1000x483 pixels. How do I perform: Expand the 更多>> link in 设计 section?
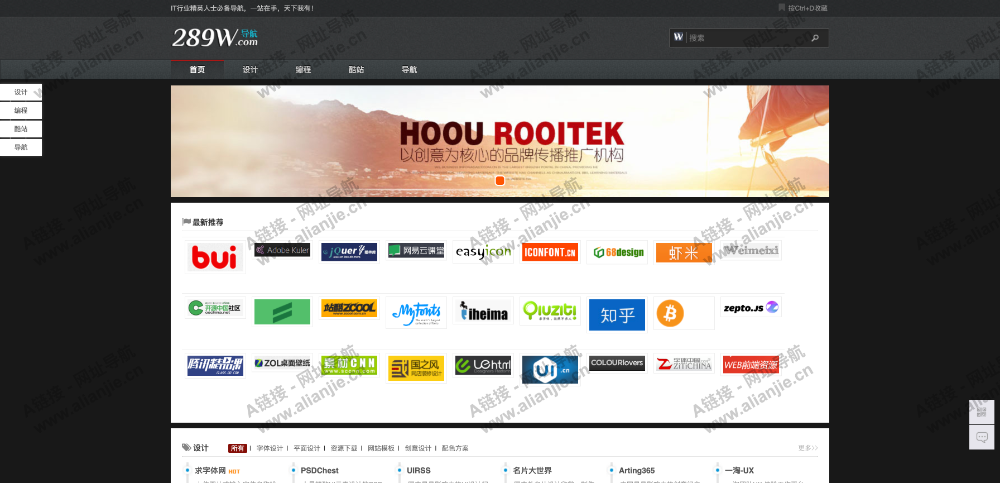[x=808, y=448]
